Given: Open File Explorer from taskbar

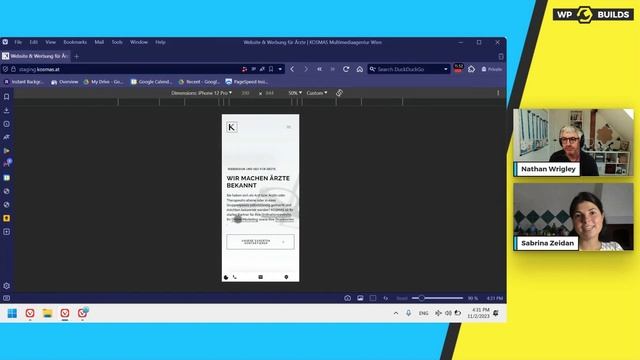Looking at the screenshot, I should (47, 313).
